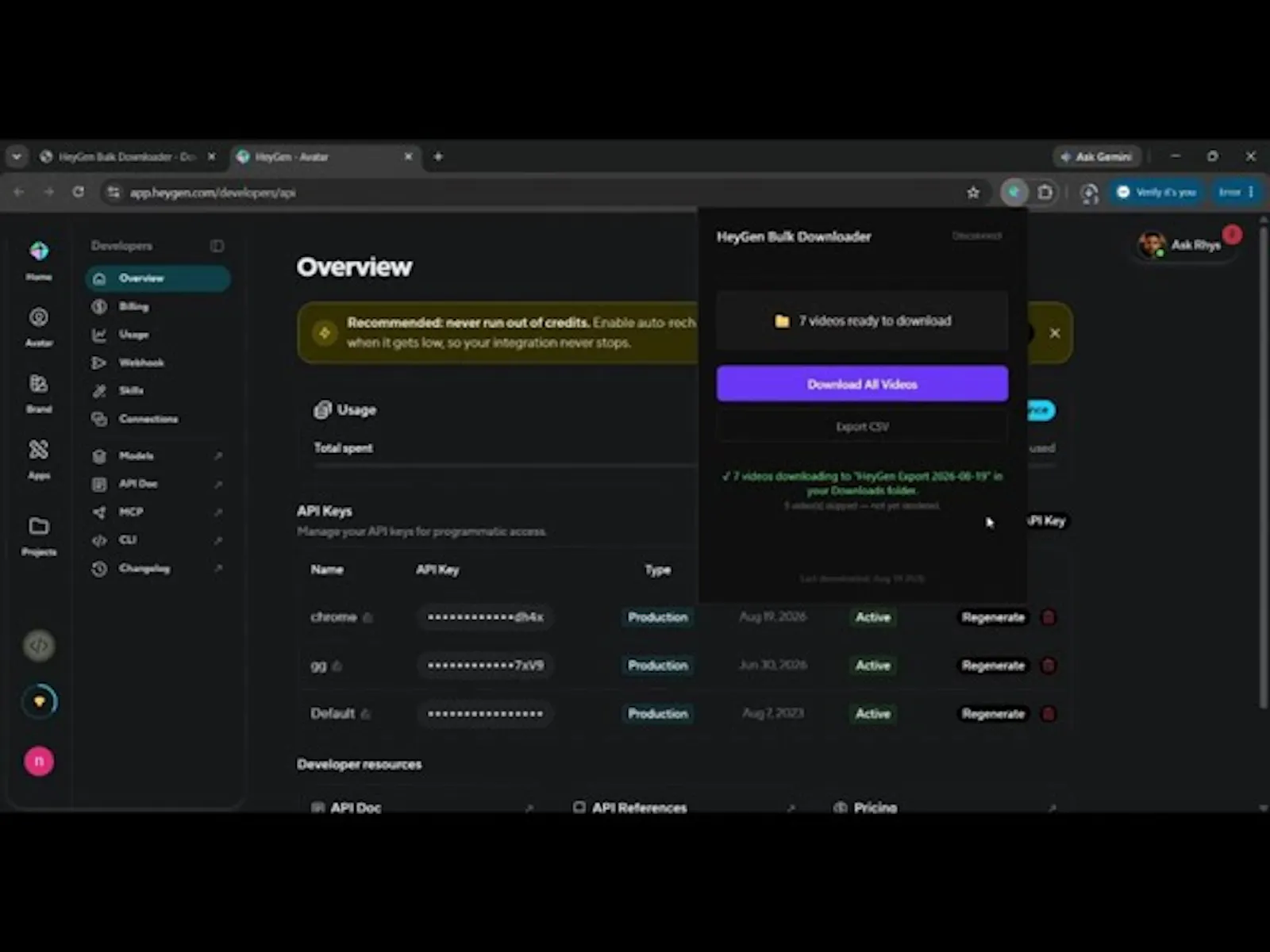Select Billing in Developers sidebar
The image size is (1270, 952).
point(158,306)
